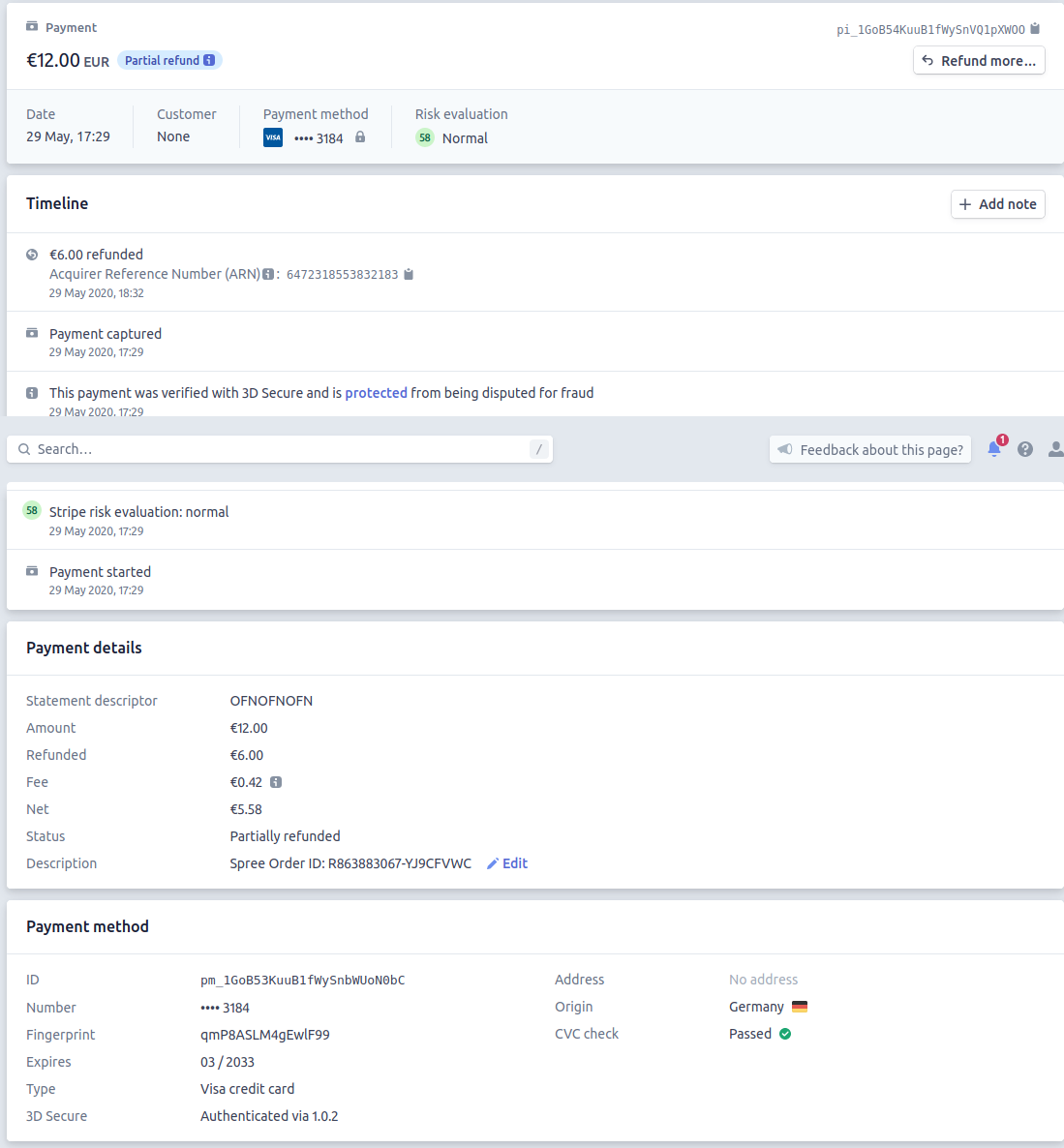Viewport: 1064px width, 1148px height.
Task: Click the Partial refund info icon
Action: coord(209,60)
